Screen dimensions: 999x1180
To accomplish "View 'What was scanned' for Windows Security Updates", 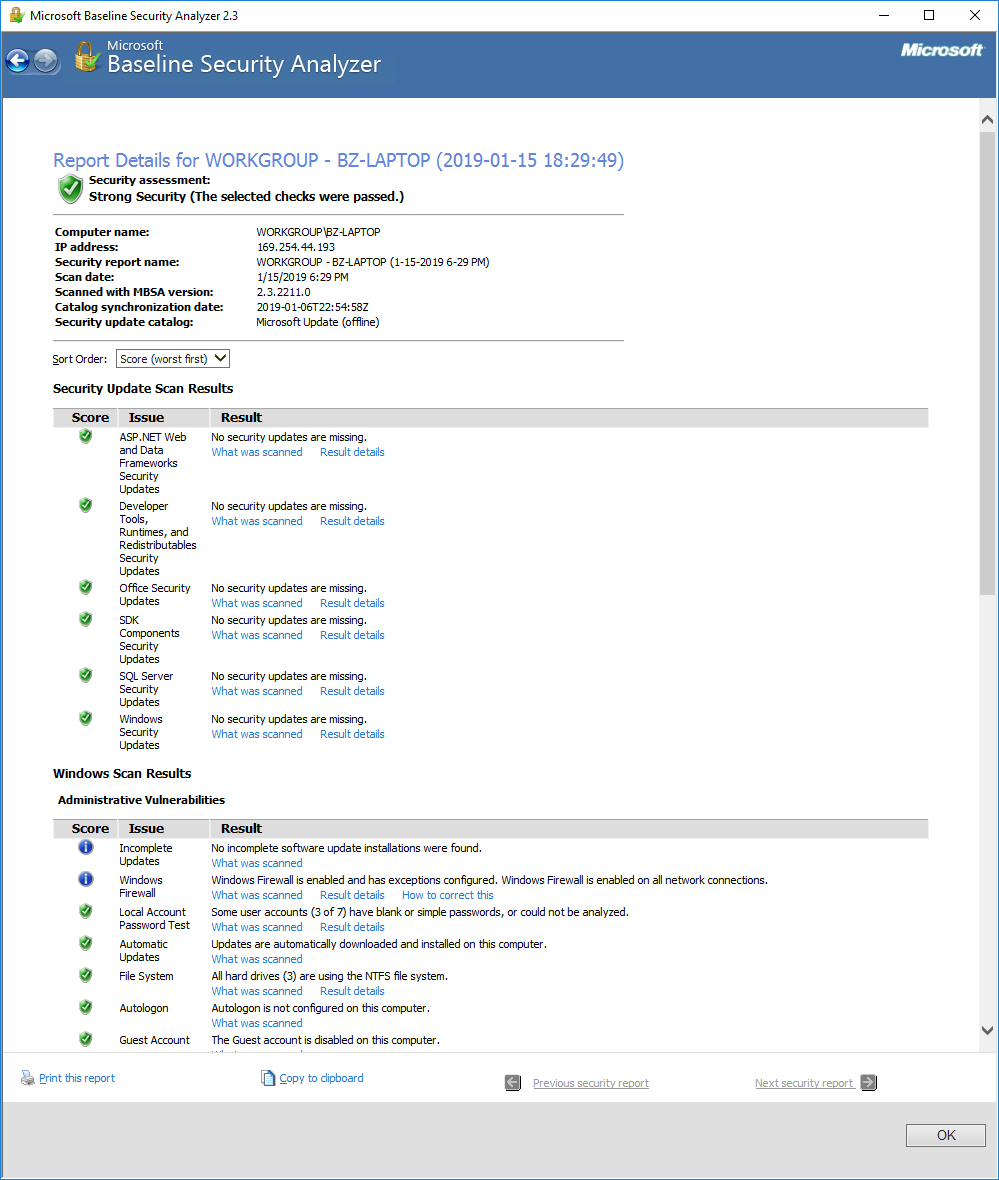I will coord(257,734).
